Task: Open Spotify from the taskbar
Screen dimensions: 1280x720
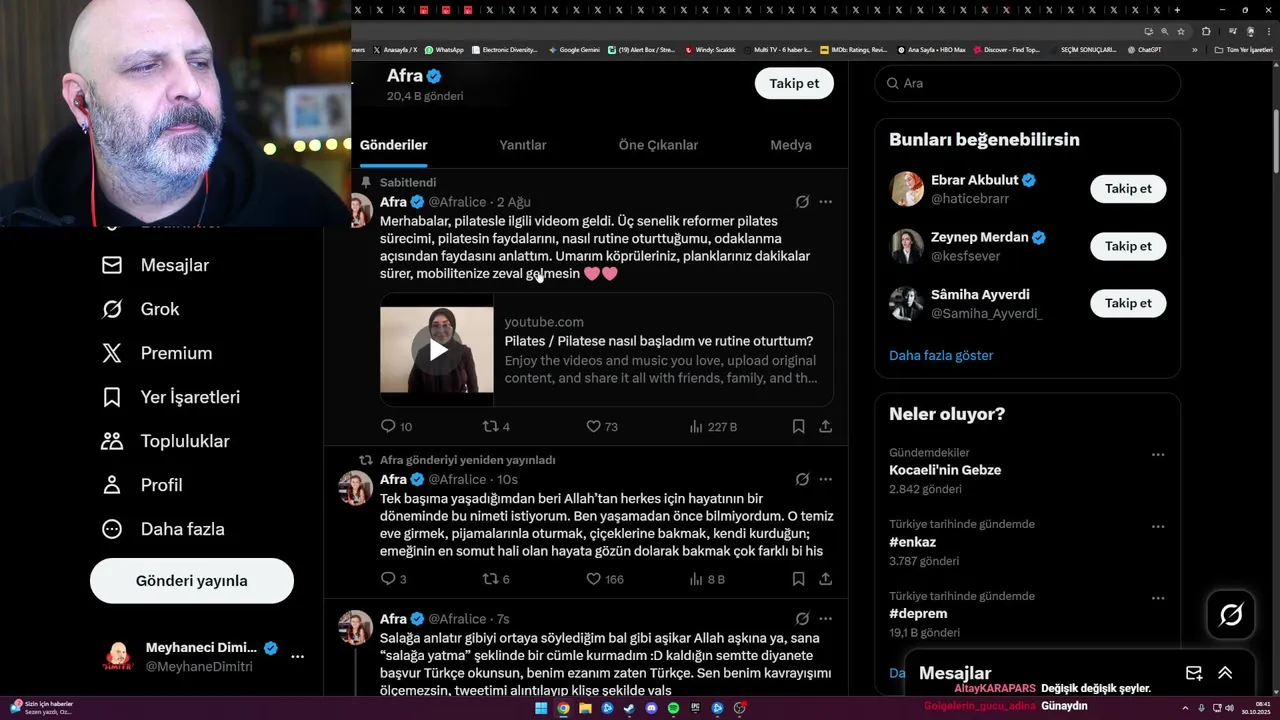Action: click(673, 708)
